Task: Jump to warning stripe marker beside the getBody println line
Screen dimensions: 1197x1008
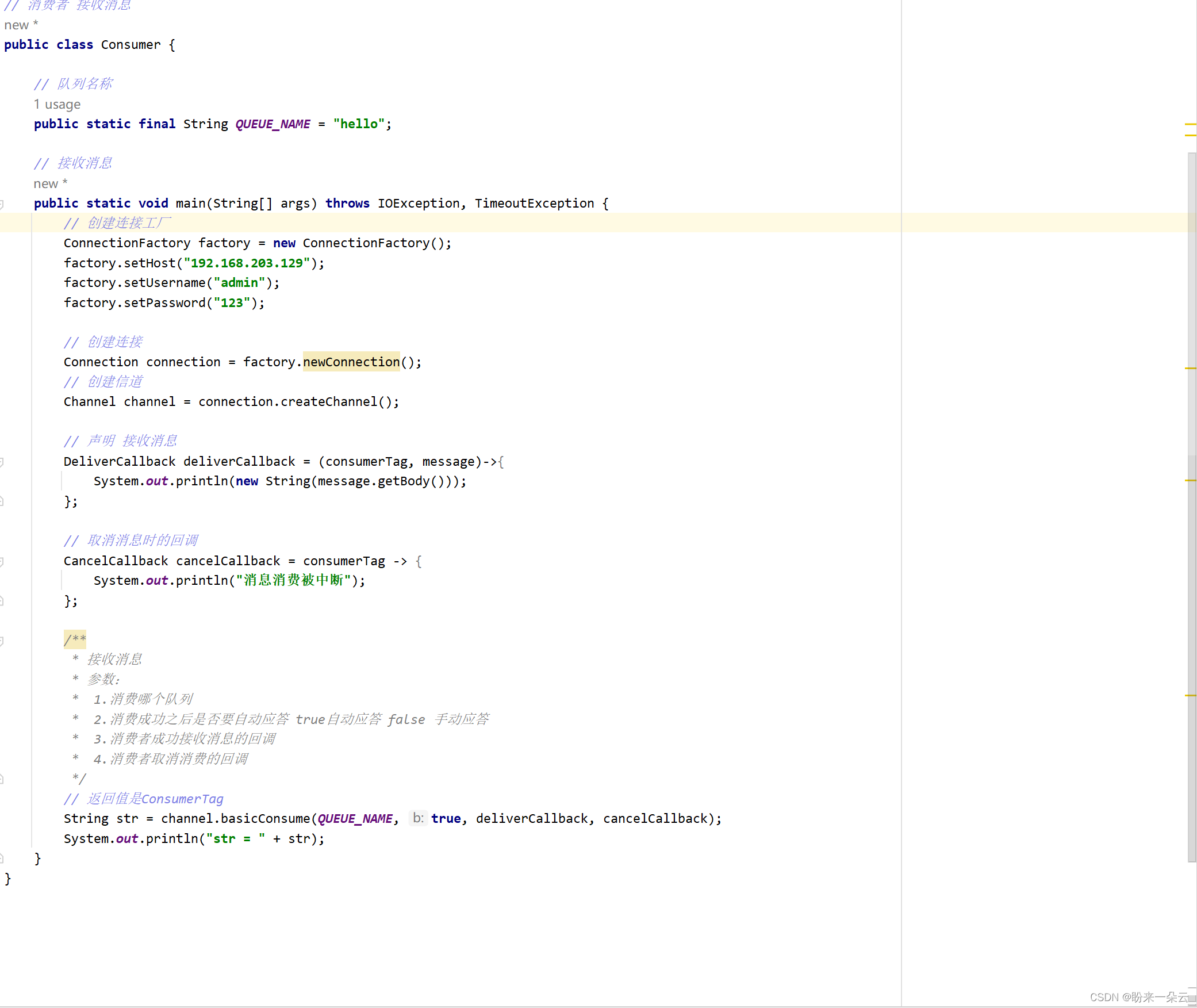Action: click(1191, 480)
